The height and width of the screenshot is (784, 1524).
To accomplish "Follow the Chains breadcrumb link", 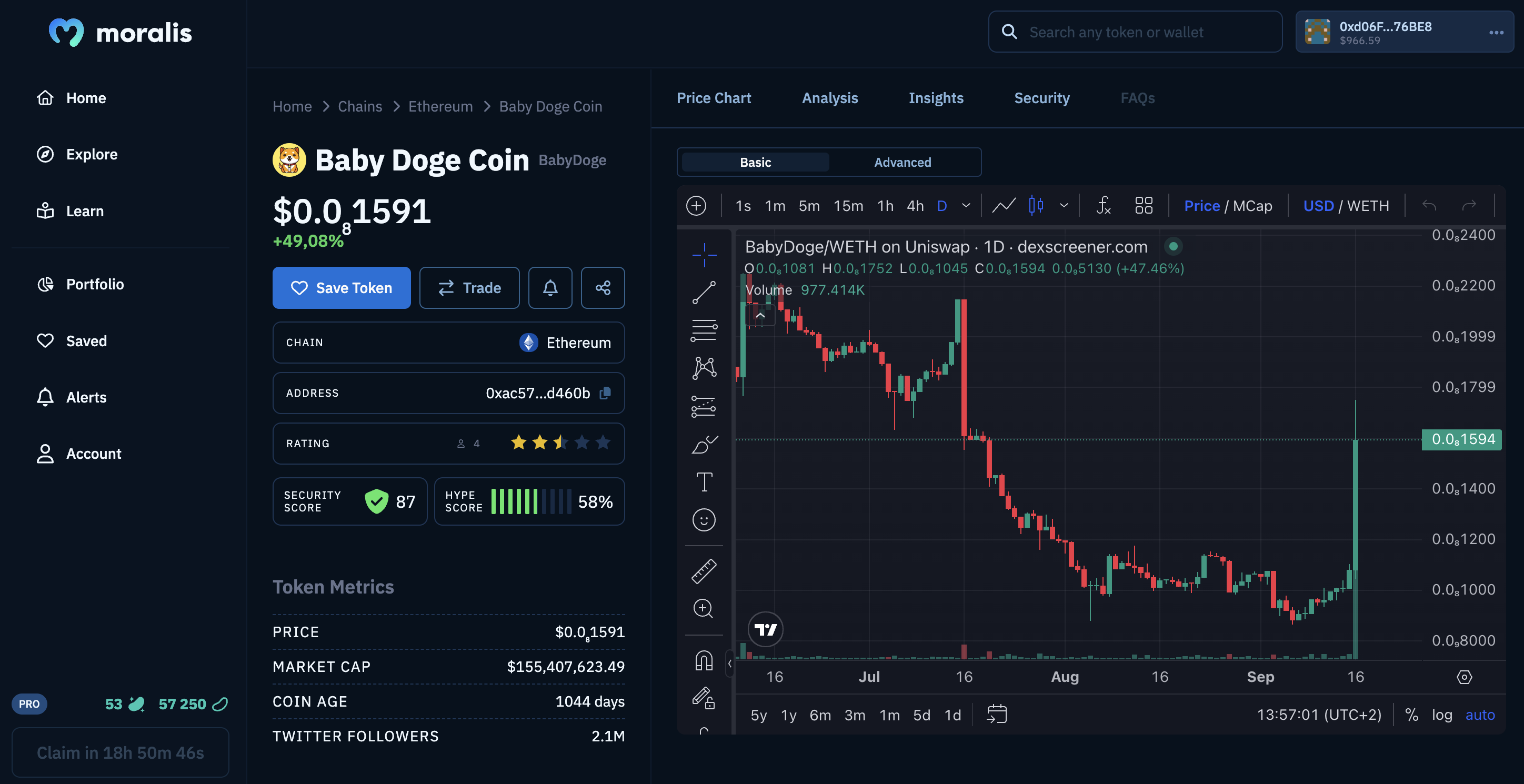I will (360, 106).
